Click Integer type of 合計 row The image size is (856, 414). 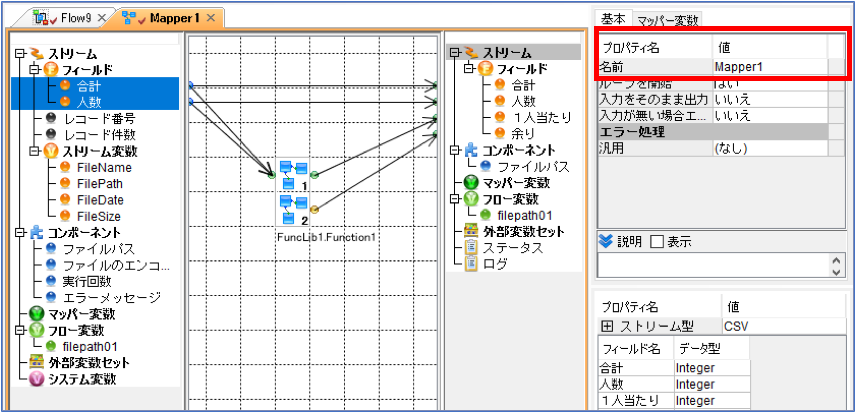[712, 368]
